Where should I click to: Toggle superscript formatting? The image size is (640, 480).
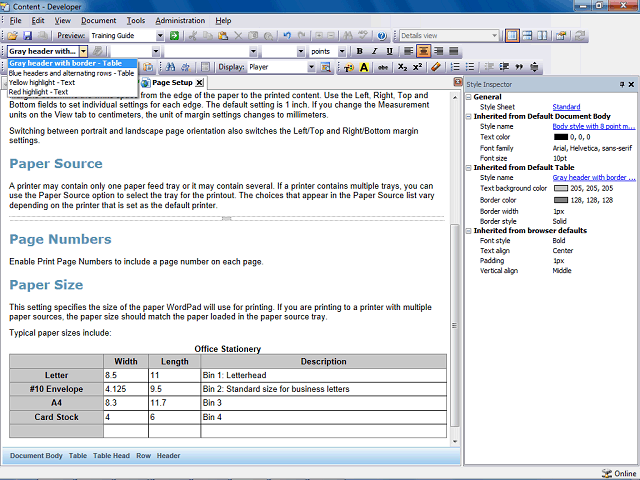[417, 67]
